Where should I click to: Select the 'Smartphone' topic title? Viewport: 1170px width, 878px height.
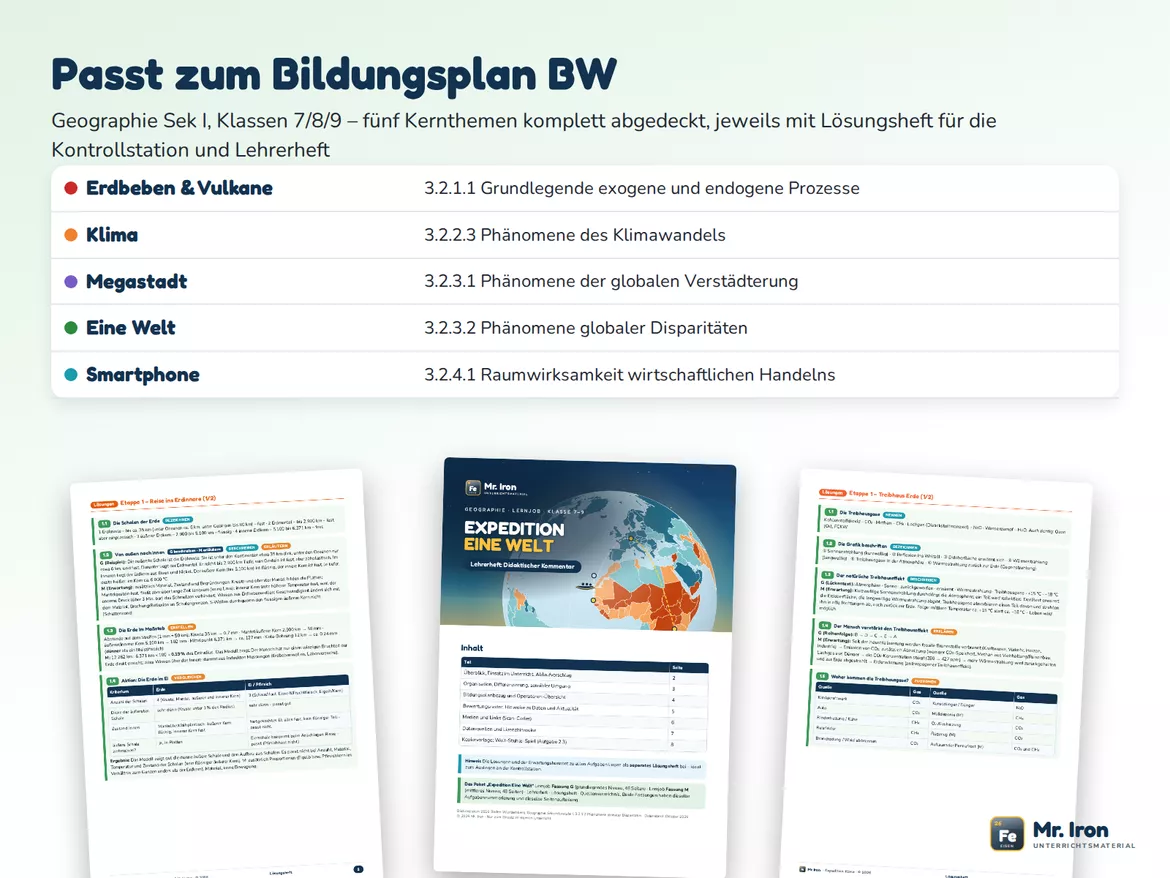pyautogui.click(x=143, y=374)
